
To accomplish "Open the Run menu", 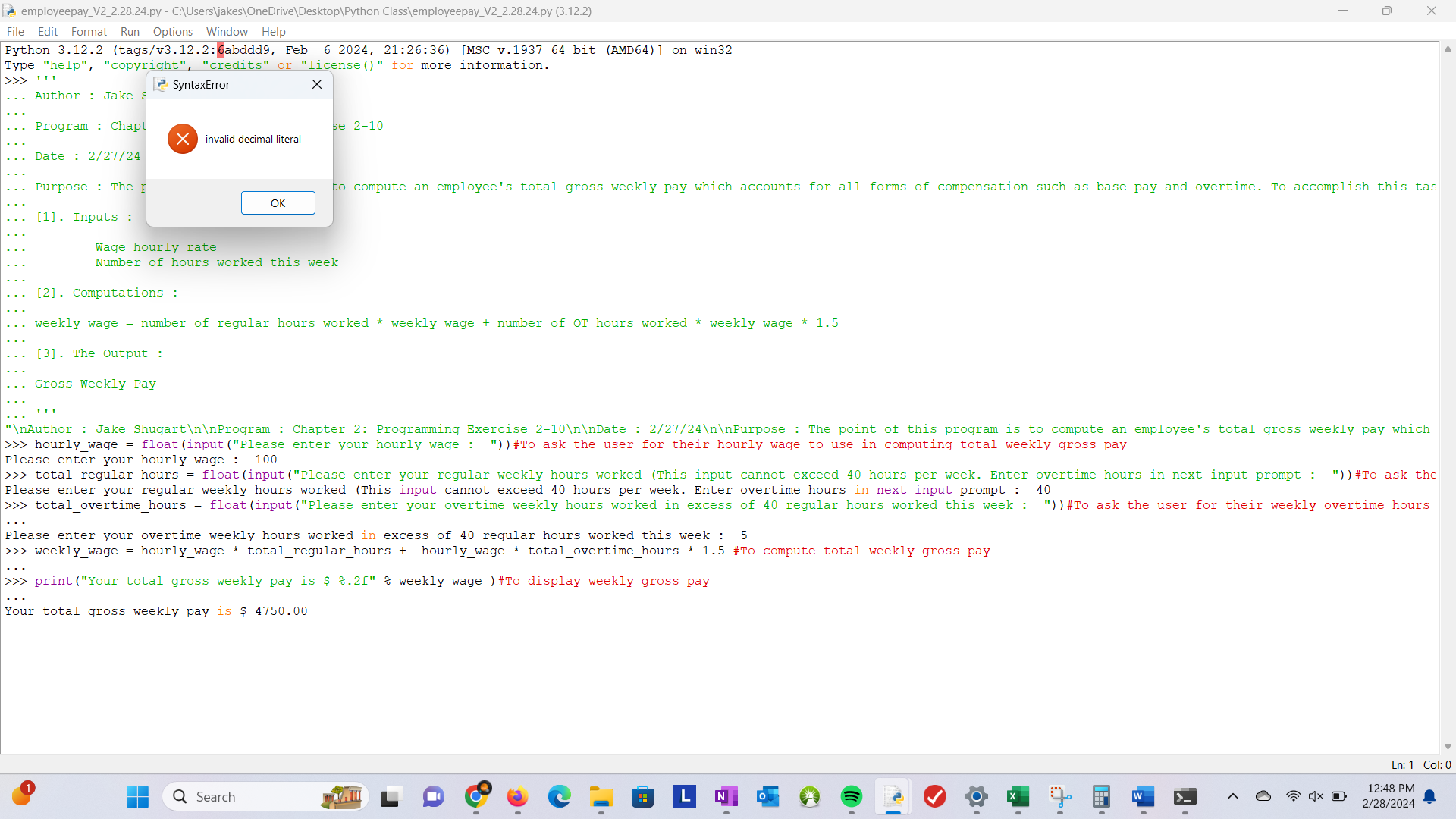I will click(x=130, y=32).
